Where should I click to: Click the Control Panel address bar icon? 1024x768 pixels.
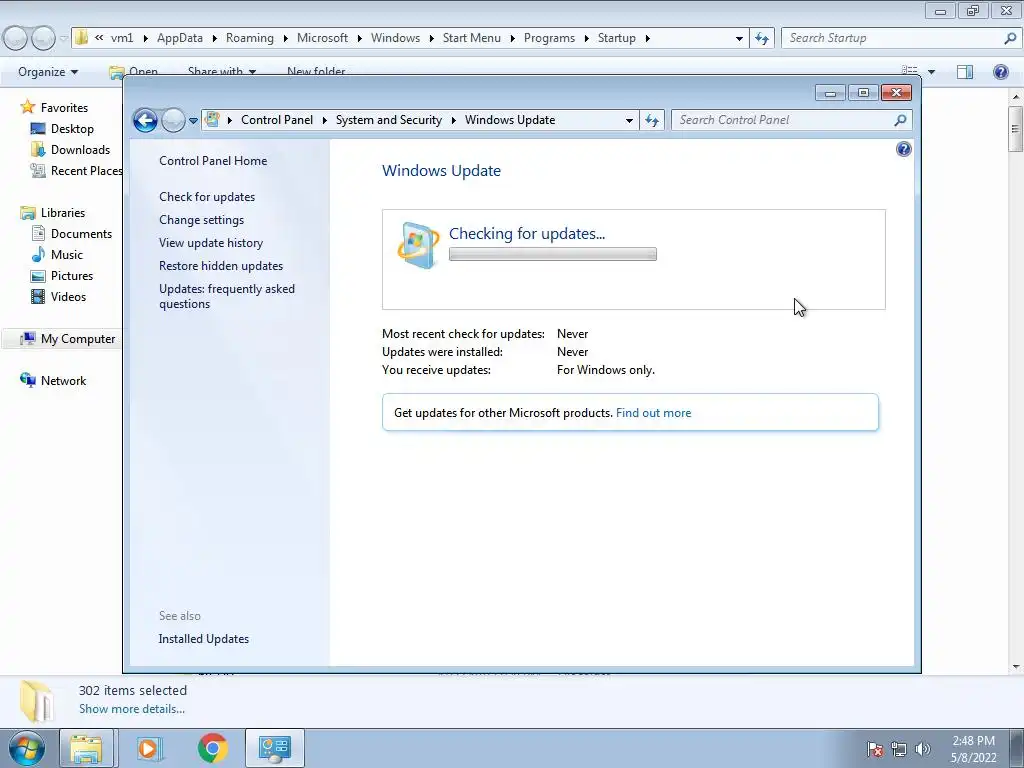(212, 120)
